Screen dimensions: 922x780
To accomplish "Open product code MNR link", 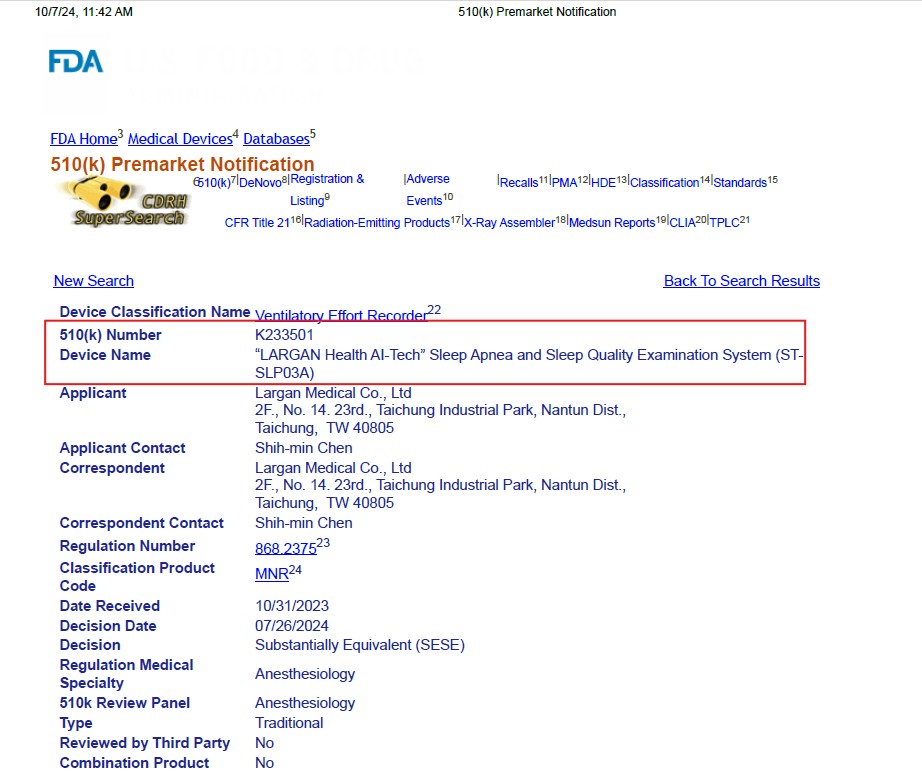I will (272, 574).
